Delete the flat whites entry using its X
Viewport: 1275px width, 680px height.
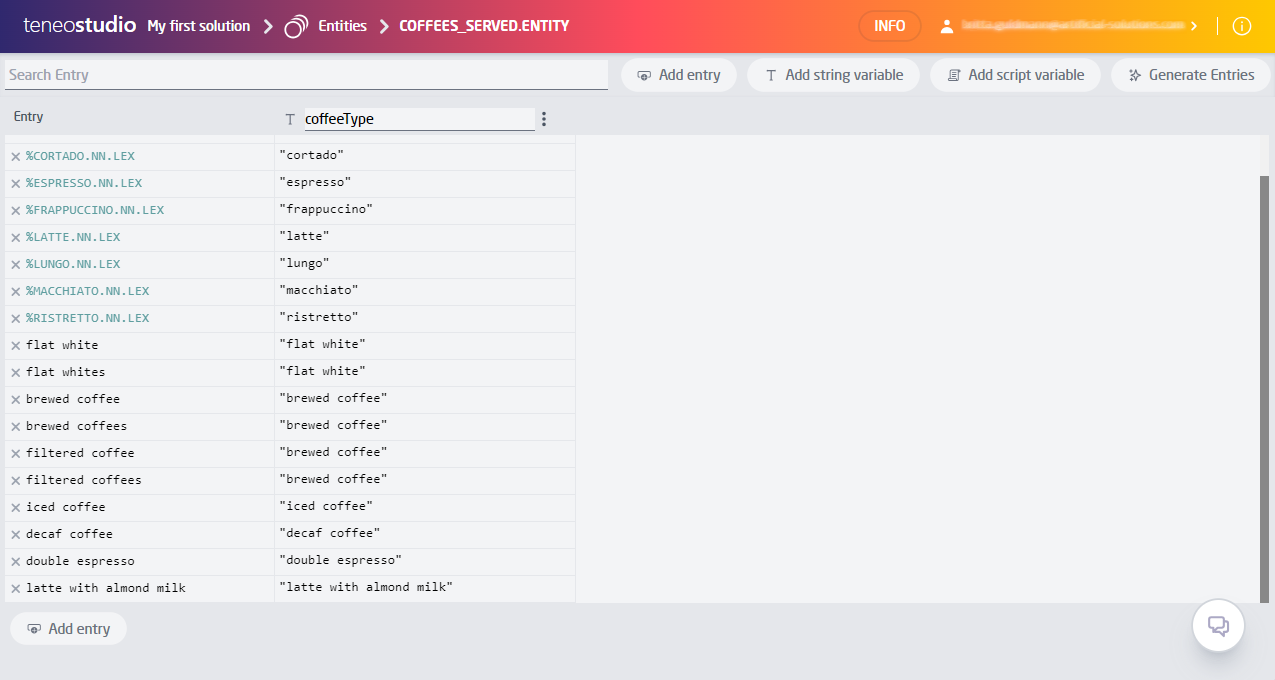tap(16, 370)
